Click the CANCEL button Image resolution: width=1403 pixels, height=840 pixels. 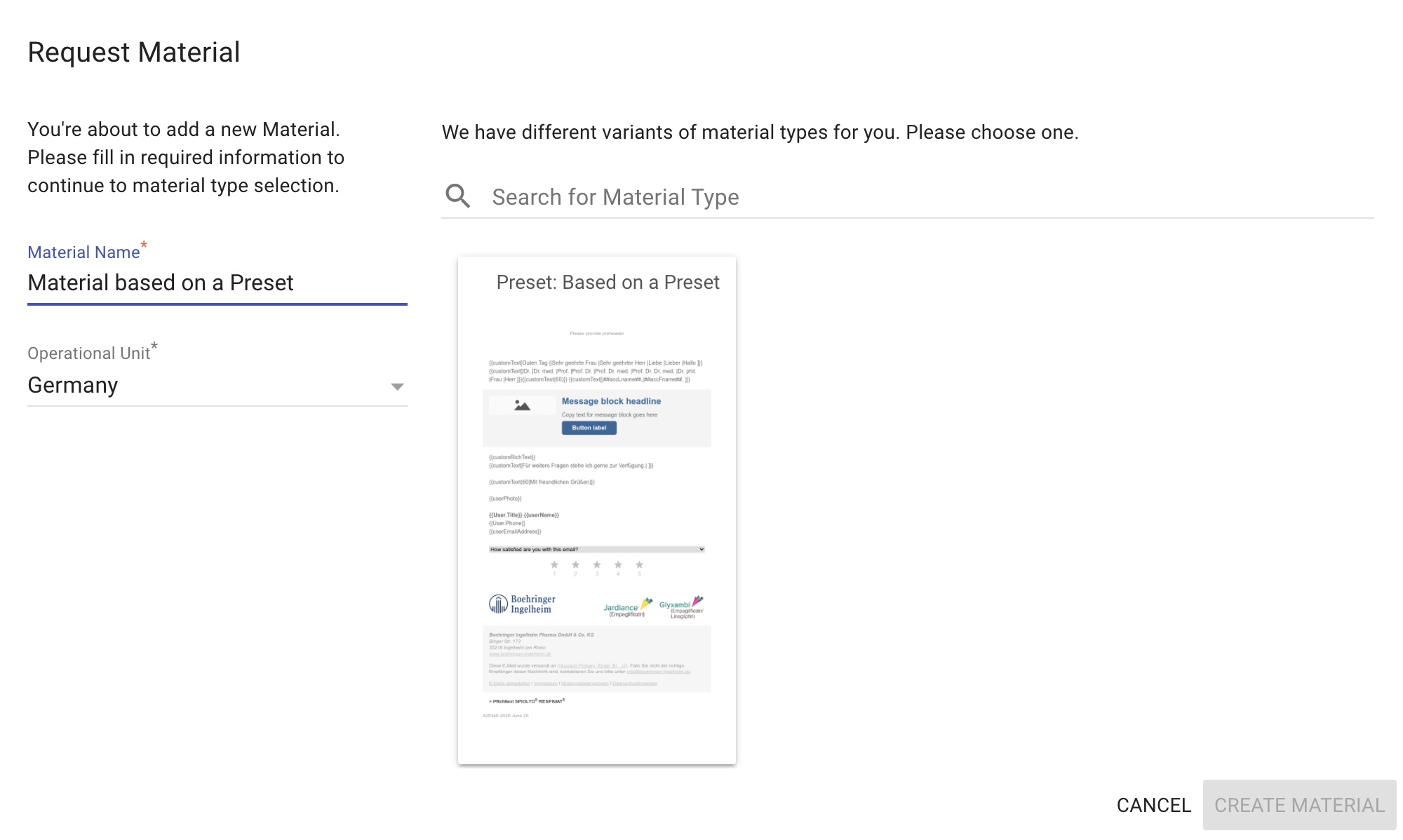(x=1153, y=804)
